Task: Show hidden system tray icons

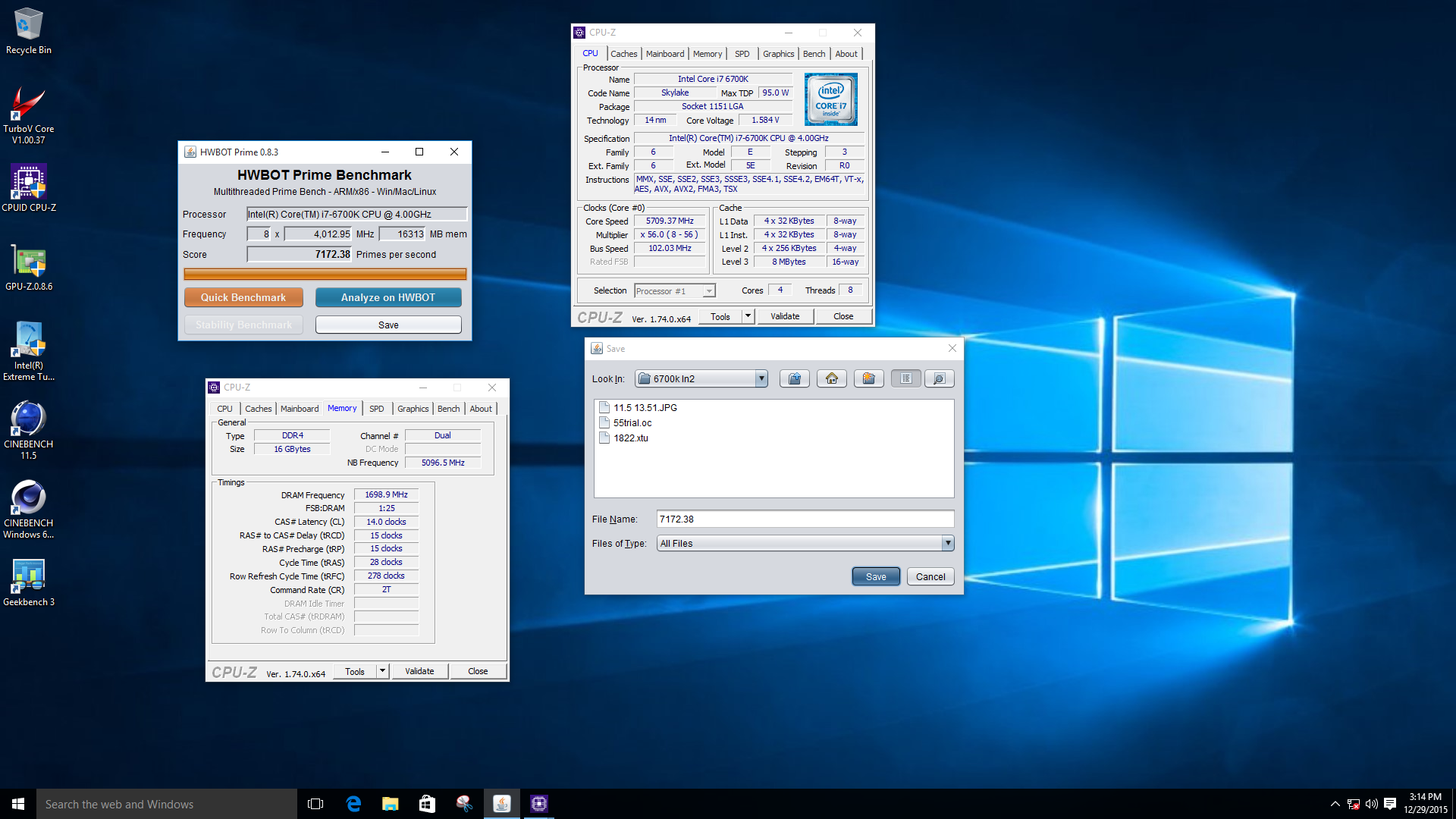Action: click(x=1335, y=804)
